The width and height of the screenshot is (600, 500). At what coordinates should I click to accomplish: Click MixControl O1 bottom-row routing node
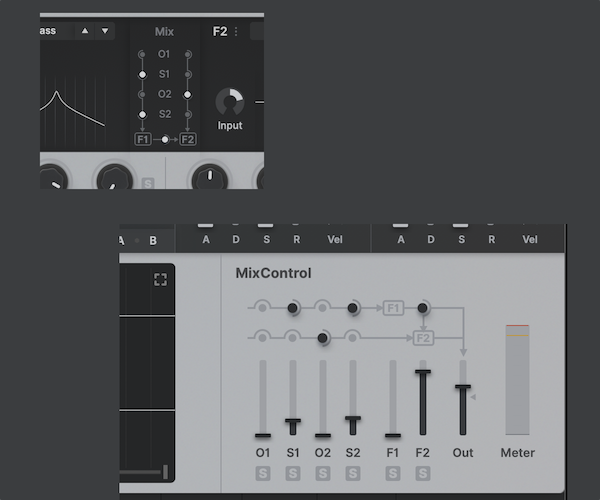tap(262, 338)
